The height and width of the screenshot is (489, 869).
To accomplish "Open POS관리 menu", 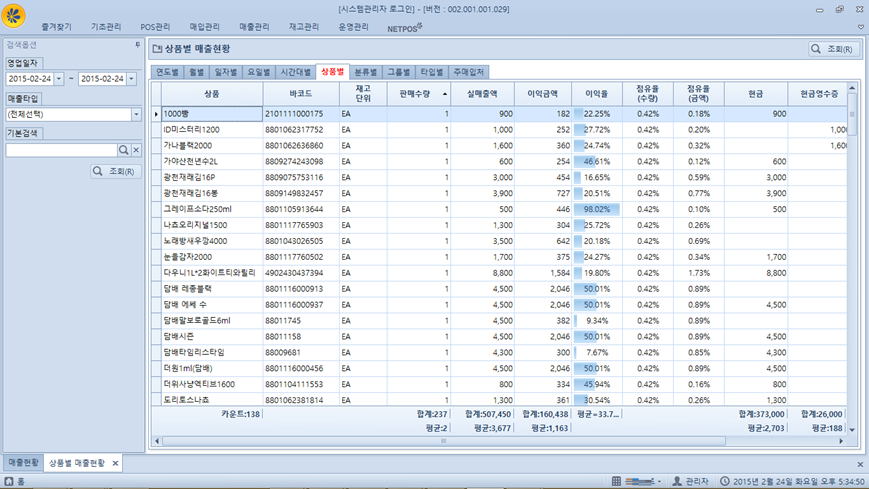I will (155, 27).
